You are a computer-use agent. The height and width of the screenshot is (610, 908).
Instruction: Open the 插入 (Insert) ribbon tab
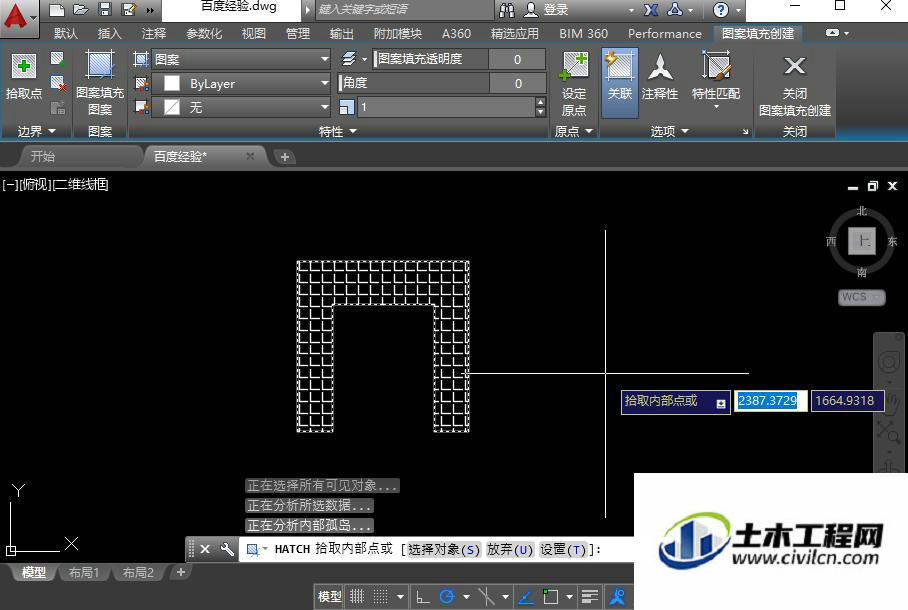[109, 34]
